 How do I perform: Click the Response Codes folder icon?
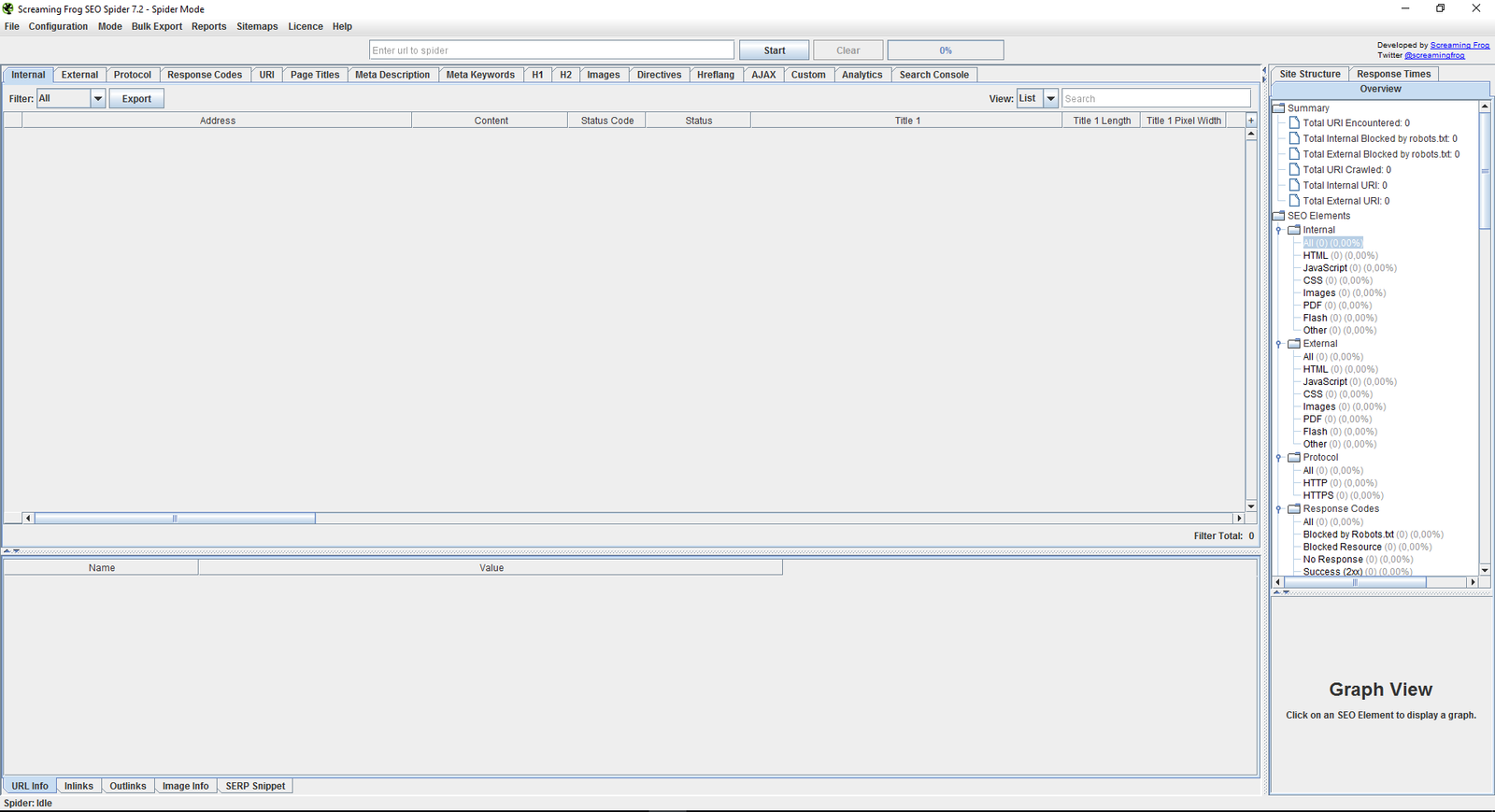point(1294,509)
